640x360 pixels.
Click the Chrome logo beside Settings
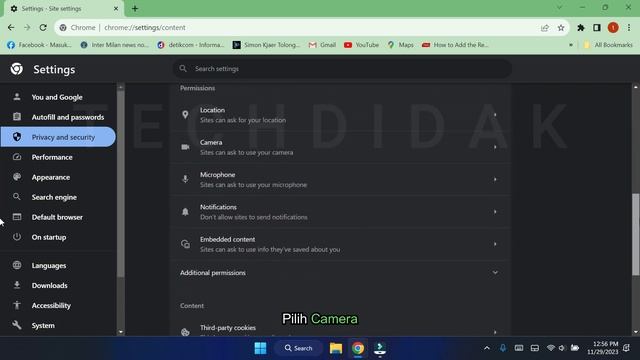pos(17,69)
